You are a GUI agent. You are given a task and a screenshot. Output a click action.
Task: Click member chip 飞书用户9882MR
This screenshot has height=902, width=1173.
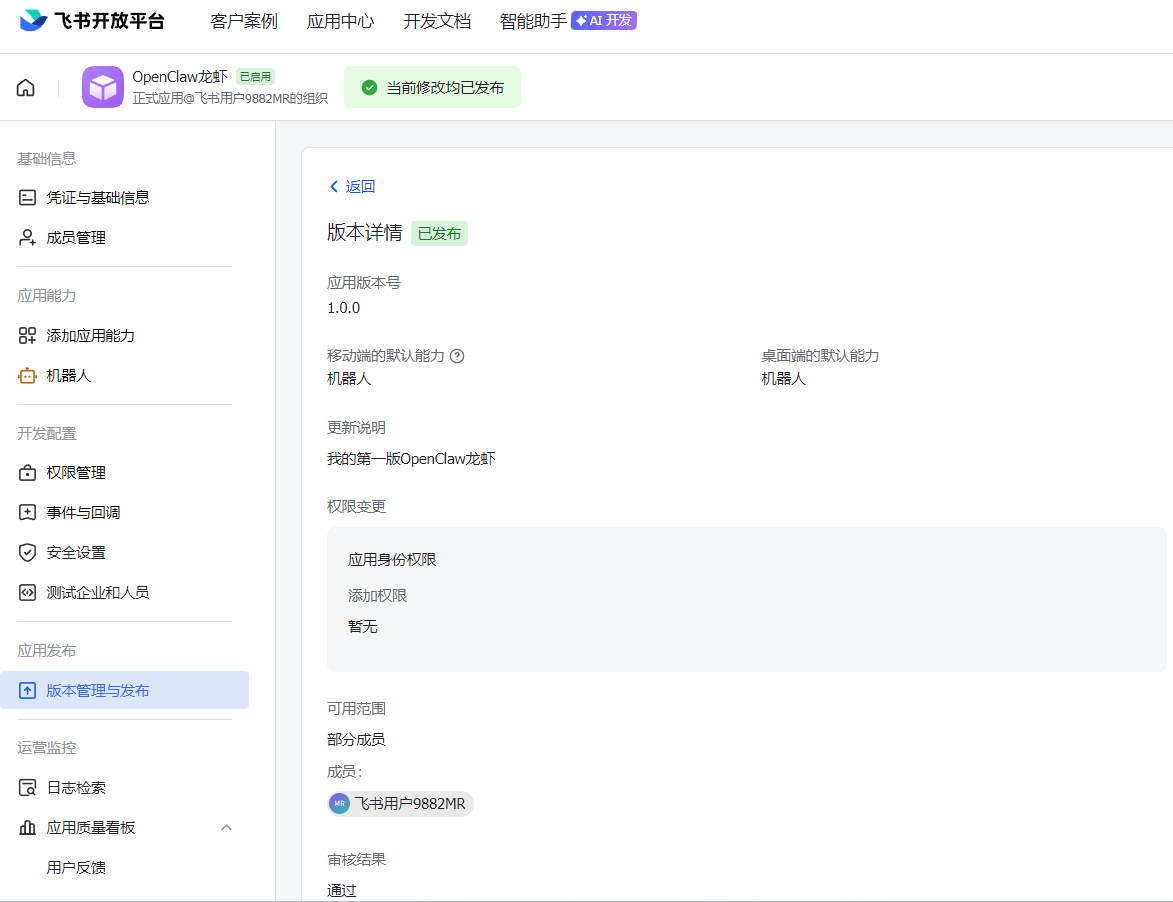pos(400,804)
